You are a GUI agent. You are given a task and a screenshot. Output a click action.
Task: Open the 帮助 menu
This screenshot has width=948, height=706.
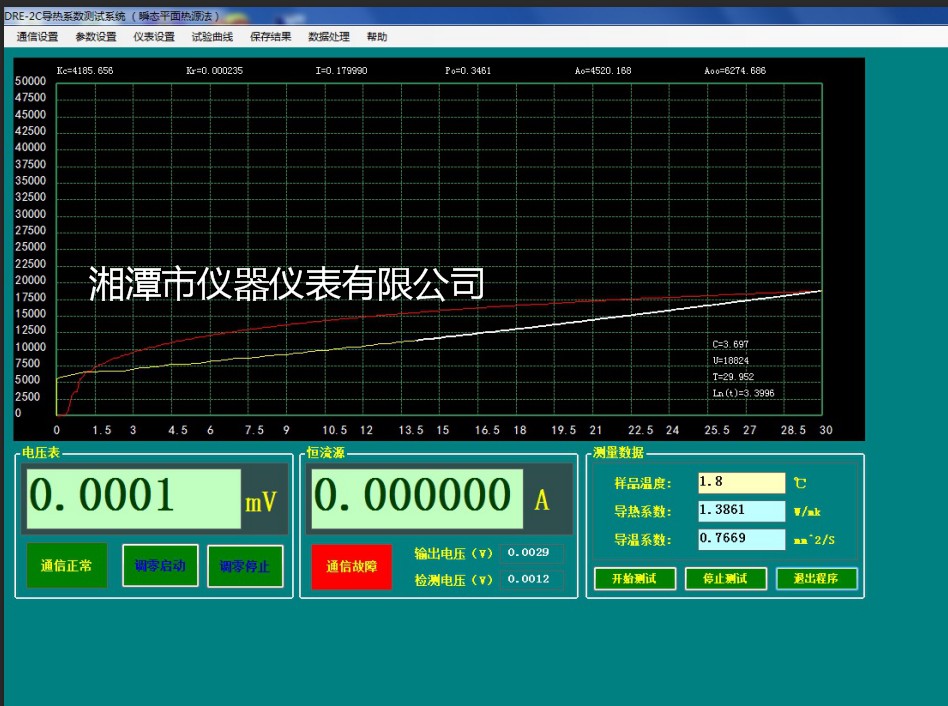tap(377, 37)
